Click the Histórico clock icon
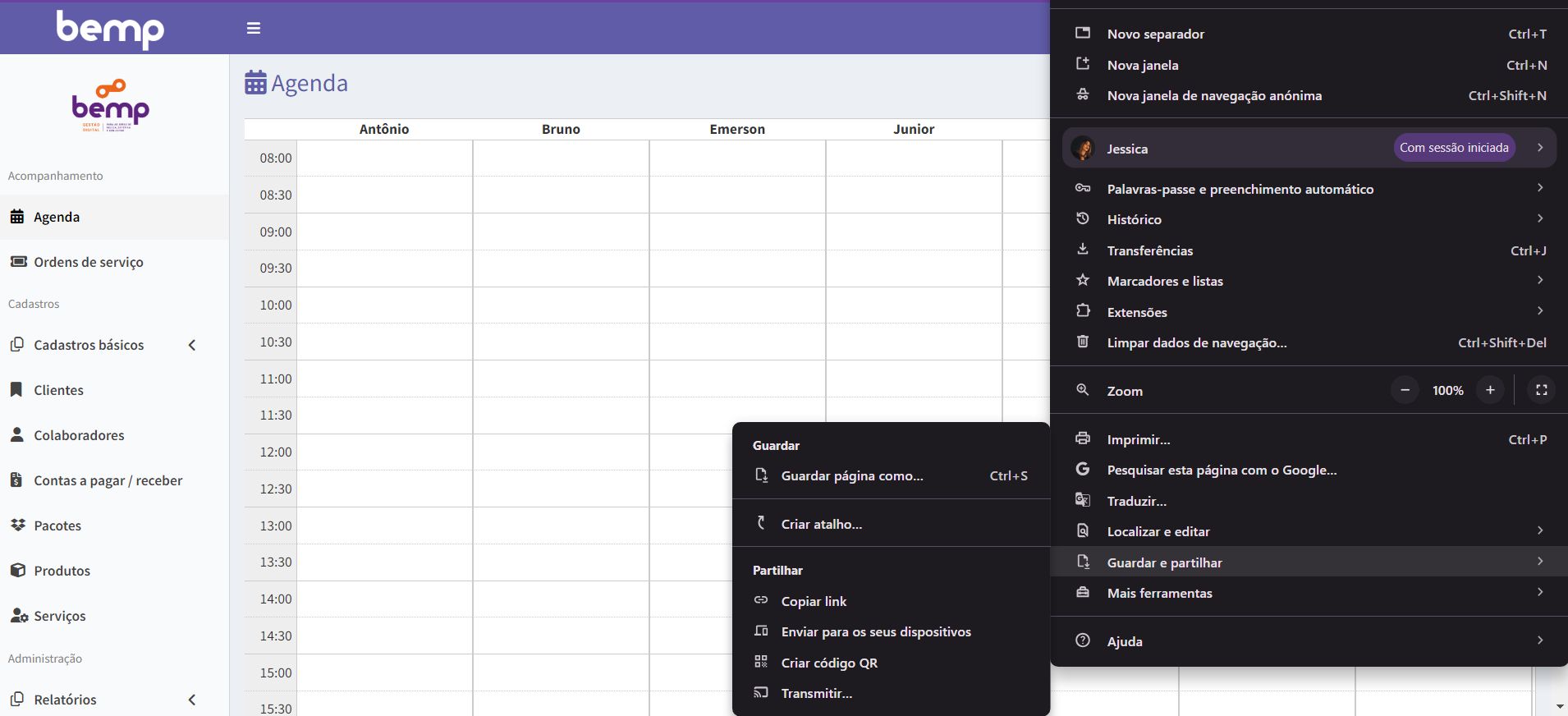This screenshot has height=716, width=1568. tap(1083, 218)
